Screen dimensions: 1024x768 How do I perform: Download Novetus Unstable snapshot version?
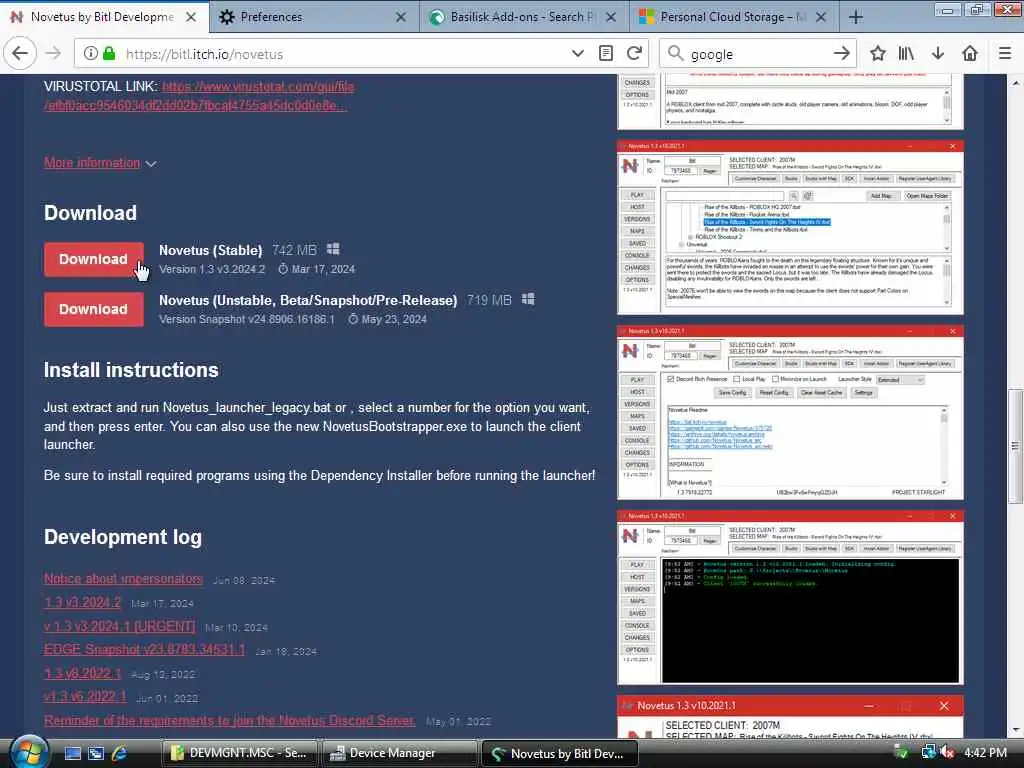point(94,310)
